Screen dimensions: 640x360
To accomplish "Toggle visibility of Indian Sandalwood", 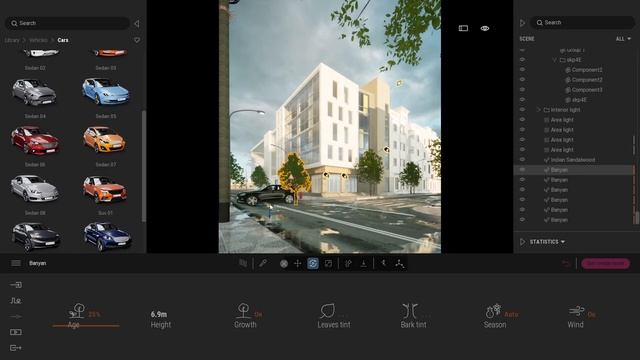I will point(522,160).
